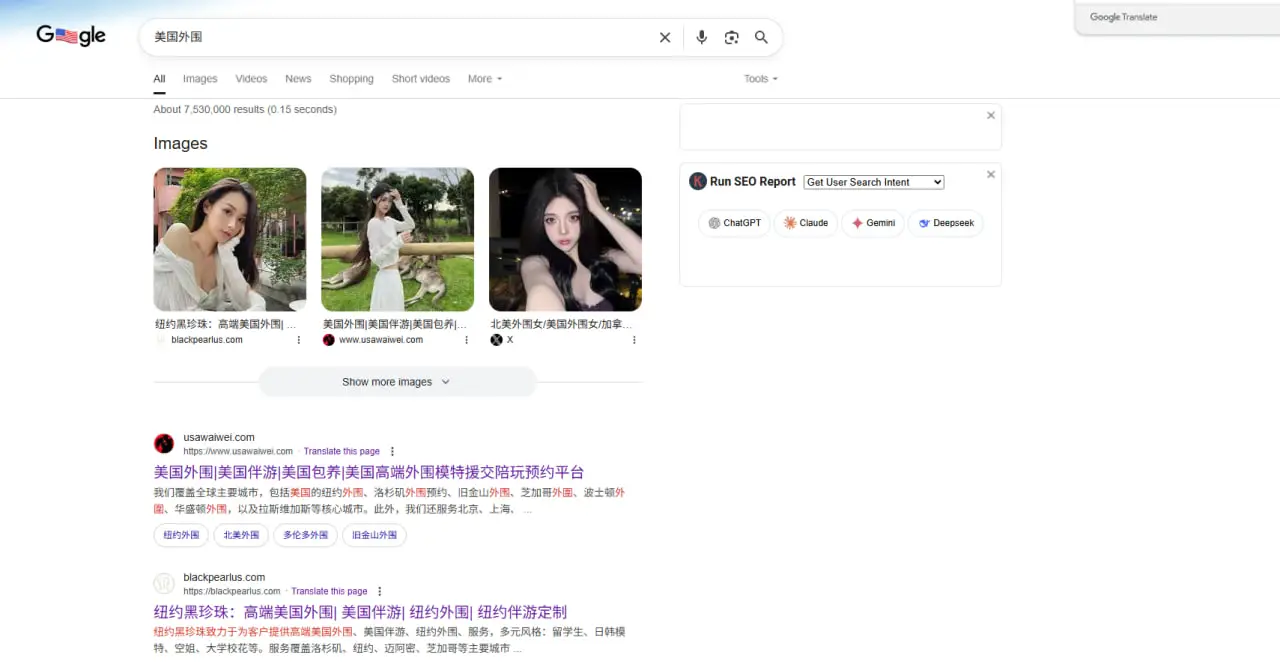Viewport: 1280px width, 667px height.
Task: Click the ChatGPT button
Action: pyautogui.click(x=734, y=223)
